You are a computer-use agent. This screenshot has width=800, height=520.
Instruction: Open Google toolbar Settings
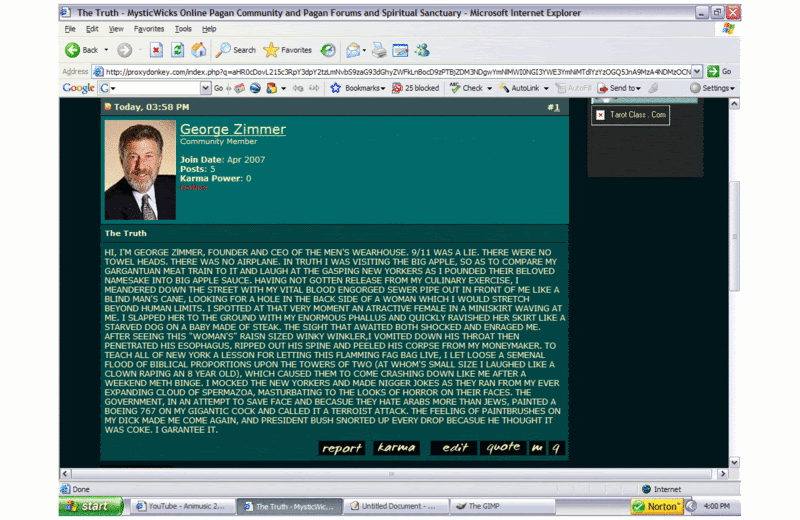point(712,88)
